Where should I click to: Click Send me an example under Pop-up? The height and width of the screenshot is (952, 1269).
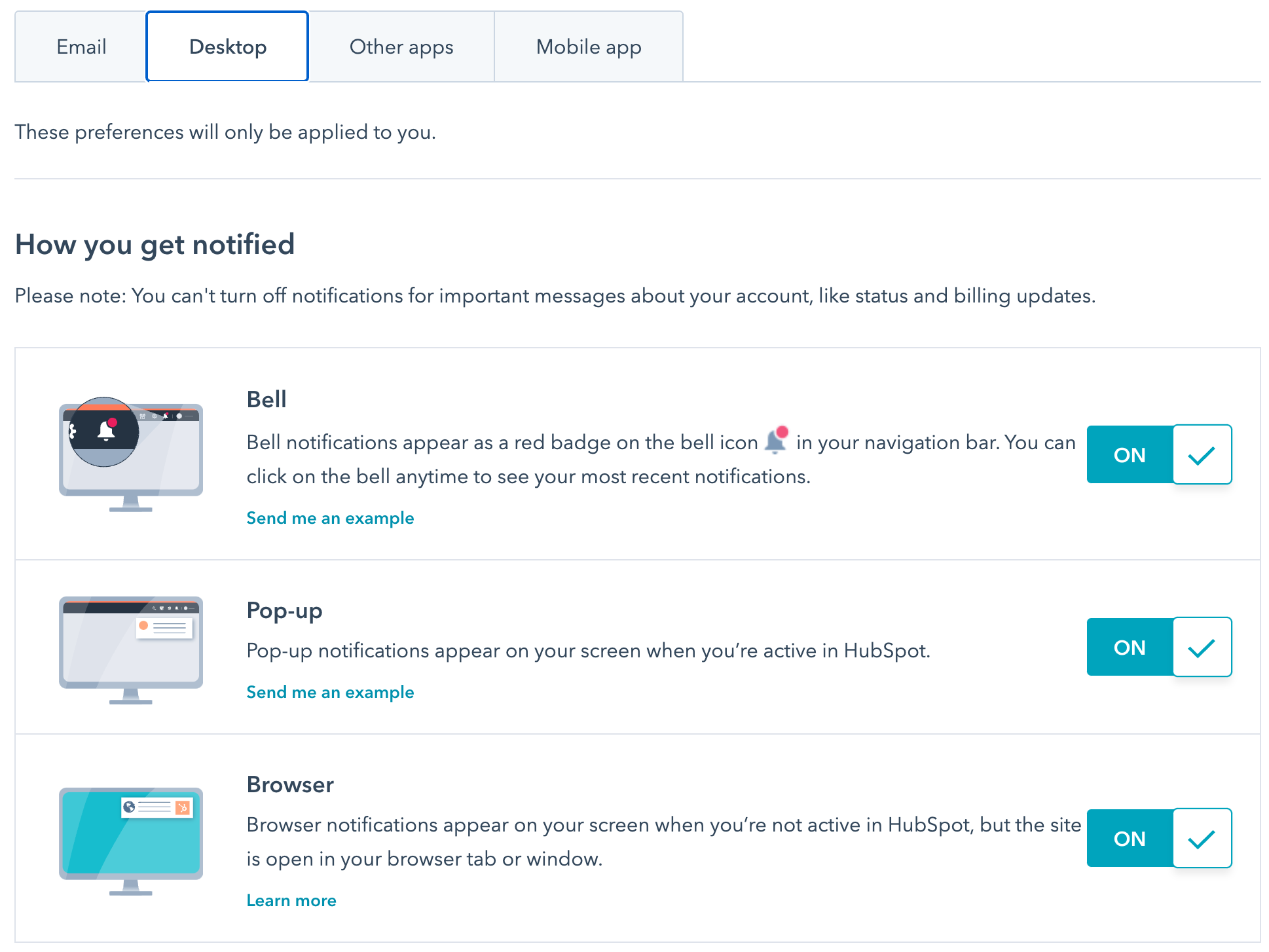(330, 691)
